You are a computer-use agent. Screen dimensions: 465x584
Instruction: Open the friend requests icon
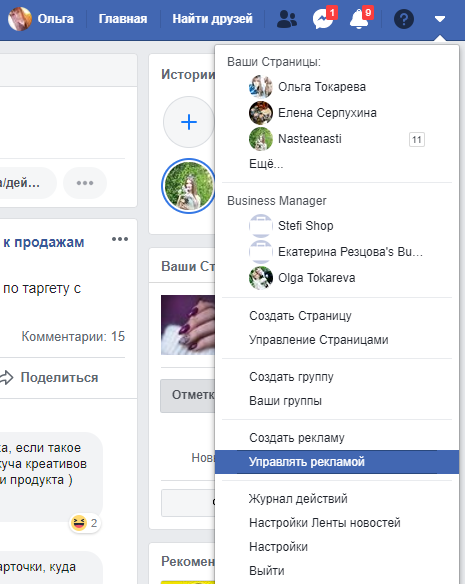[x=287, y=19]
